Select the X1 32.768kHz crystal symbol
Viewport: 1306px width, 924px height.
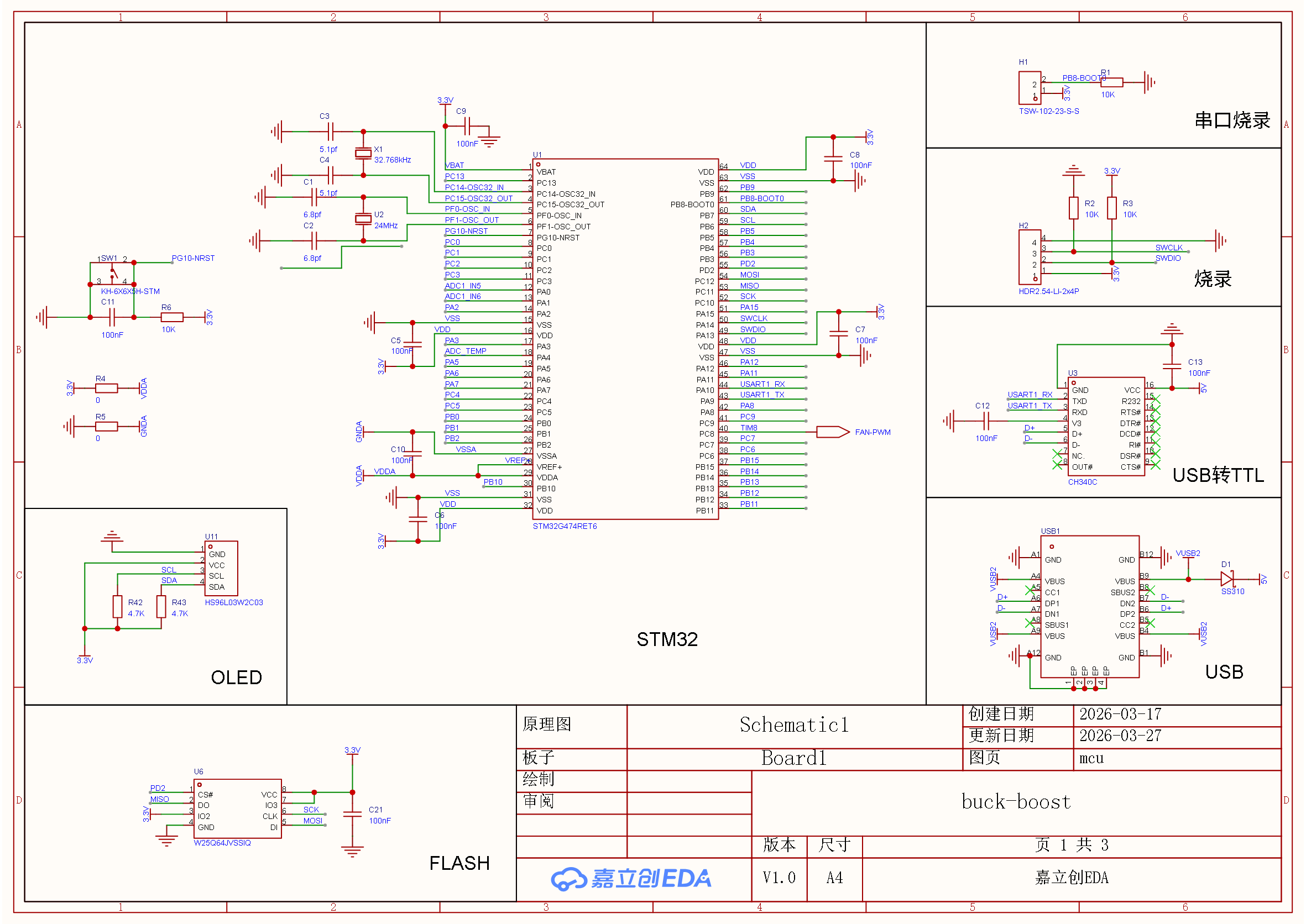[363, 153]
